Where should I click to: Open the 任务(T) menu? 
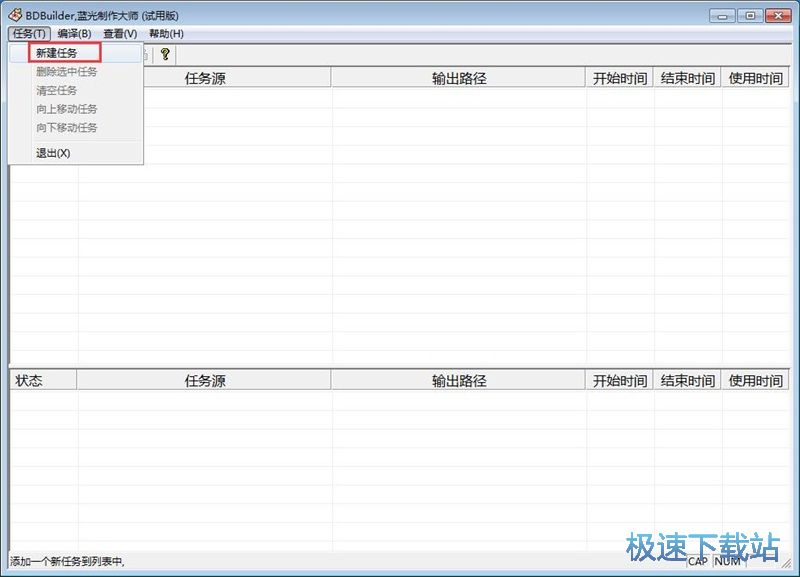pyautogui.click(x=29, y=34)
